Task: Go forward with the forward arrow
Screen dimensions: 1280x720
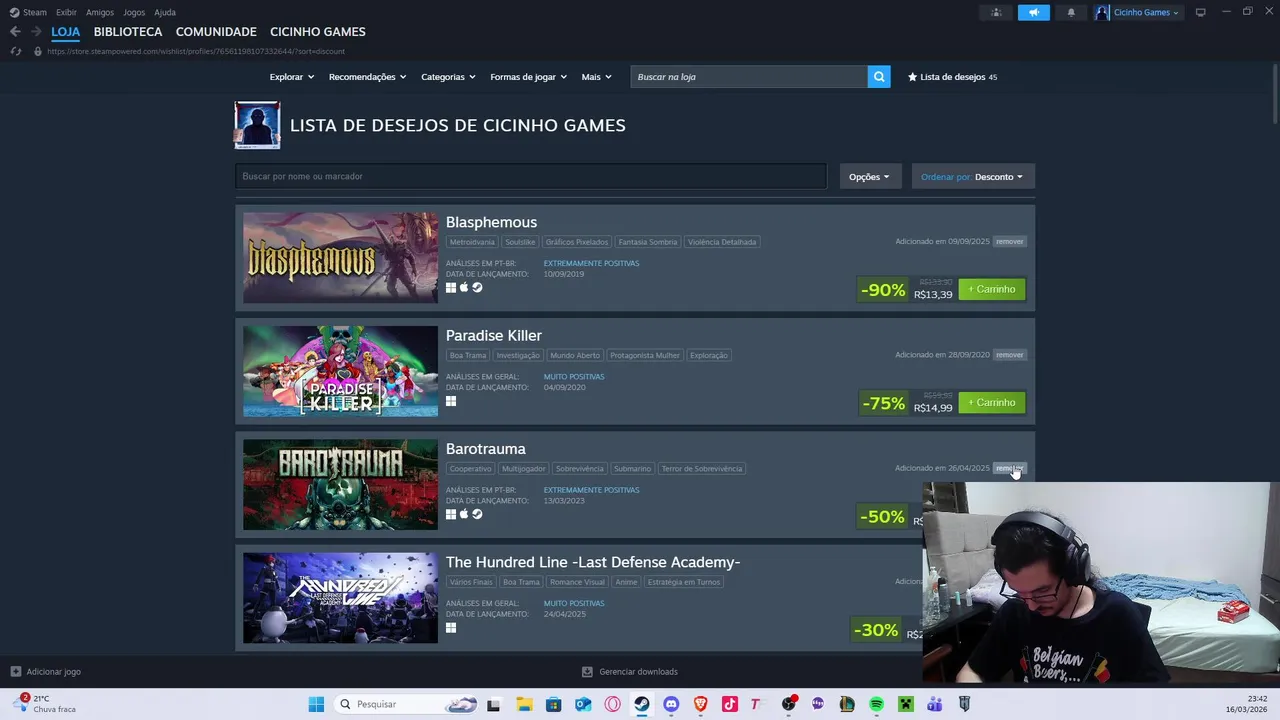Action: click(36, 32)
